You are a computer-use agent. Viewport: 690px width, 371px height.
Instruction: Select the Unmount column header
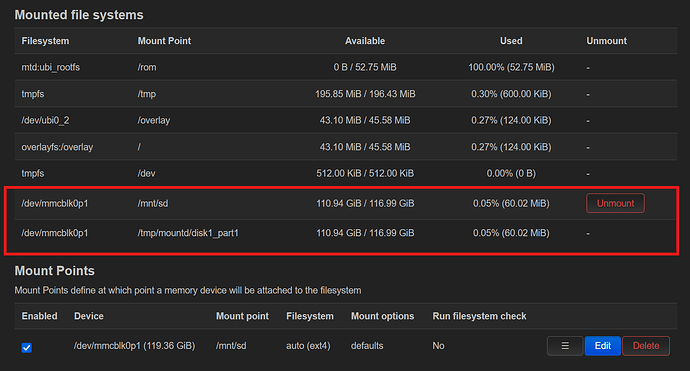pos(606,41)
